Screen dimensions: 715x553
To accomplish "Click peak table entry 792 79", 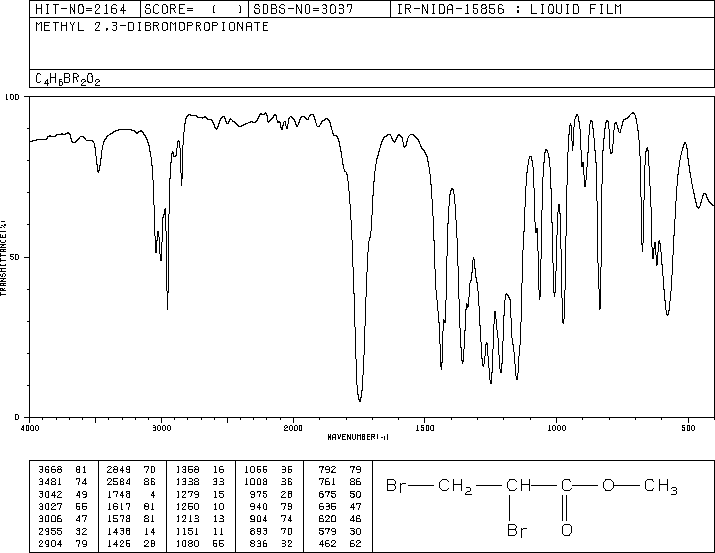I will (x=340, y=469).
